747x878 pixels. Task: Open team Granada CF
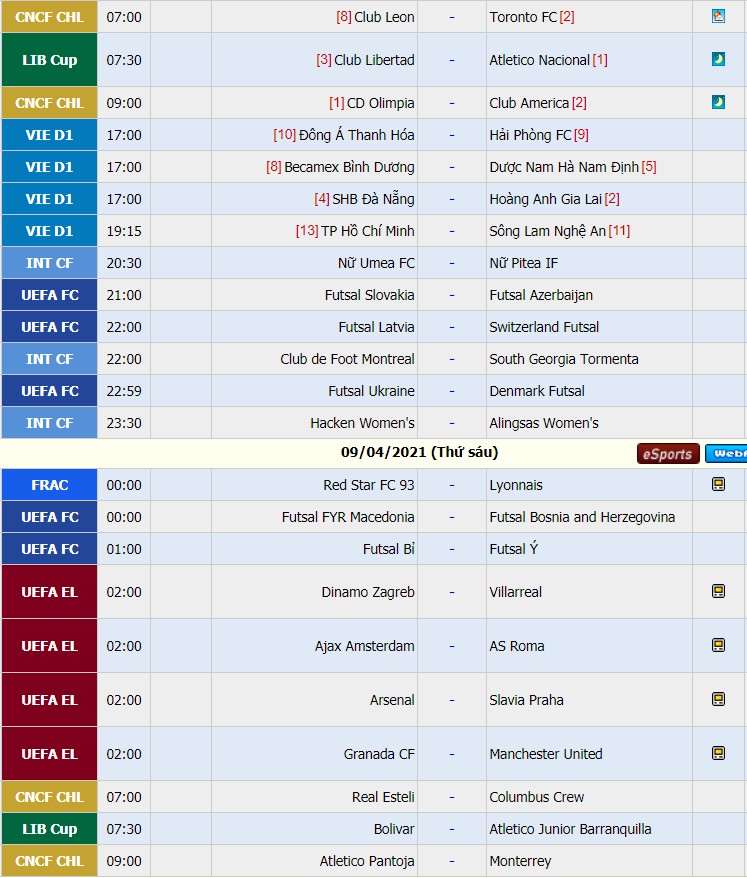379,754
